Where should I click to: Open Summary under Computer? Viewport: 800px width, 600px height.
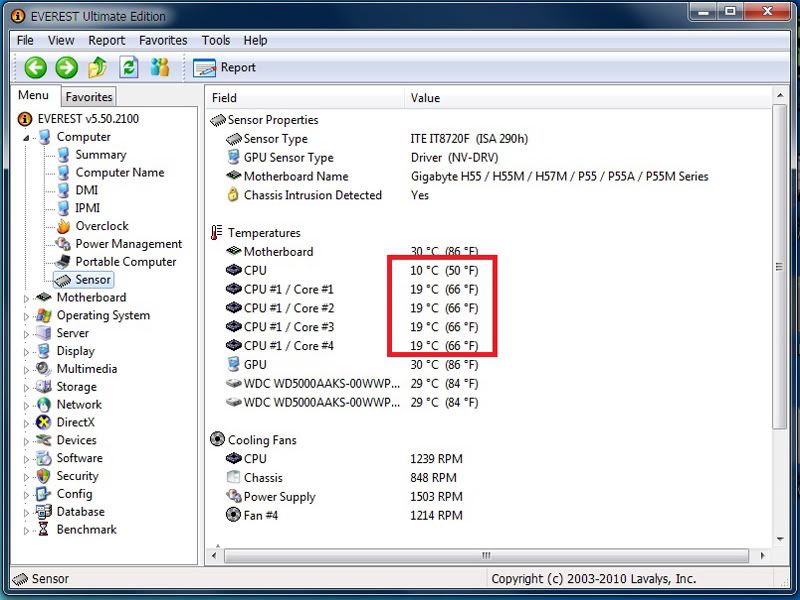101,155
